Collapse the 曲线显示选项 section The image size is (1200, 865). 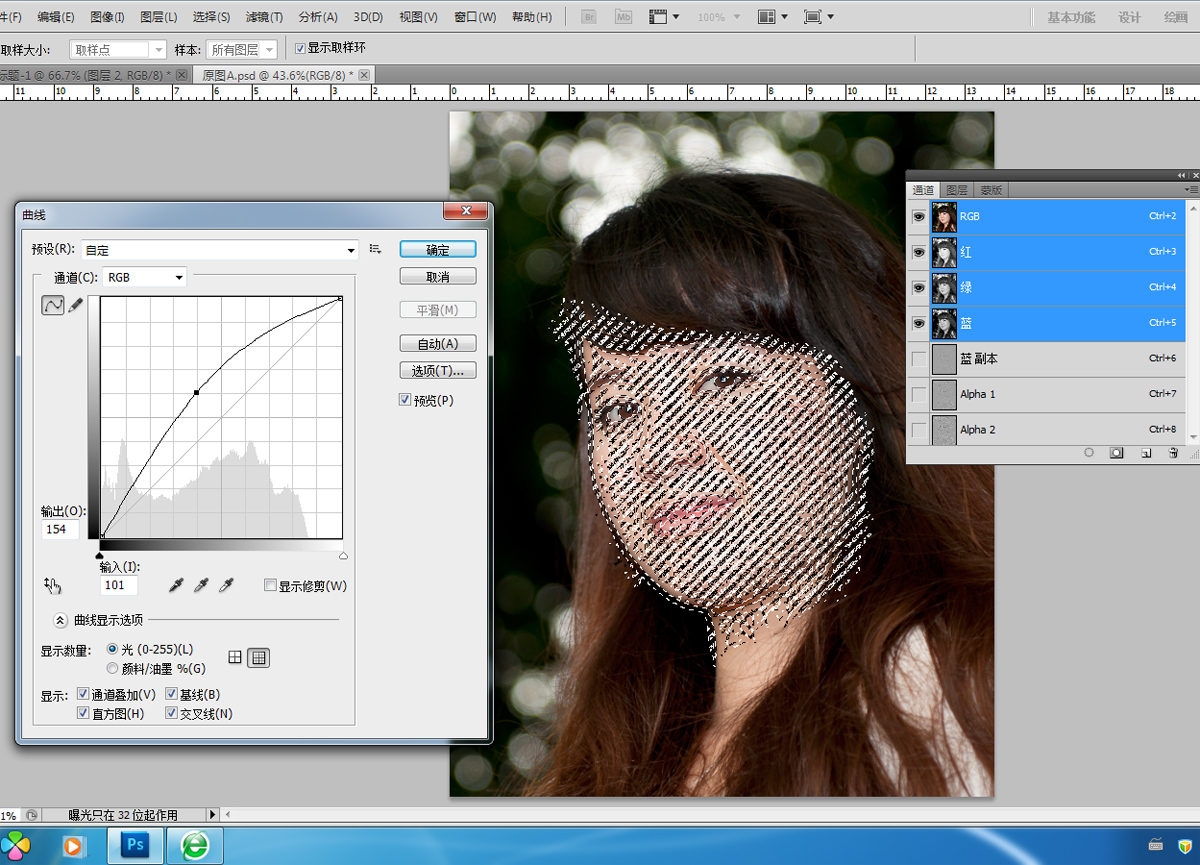60,620
